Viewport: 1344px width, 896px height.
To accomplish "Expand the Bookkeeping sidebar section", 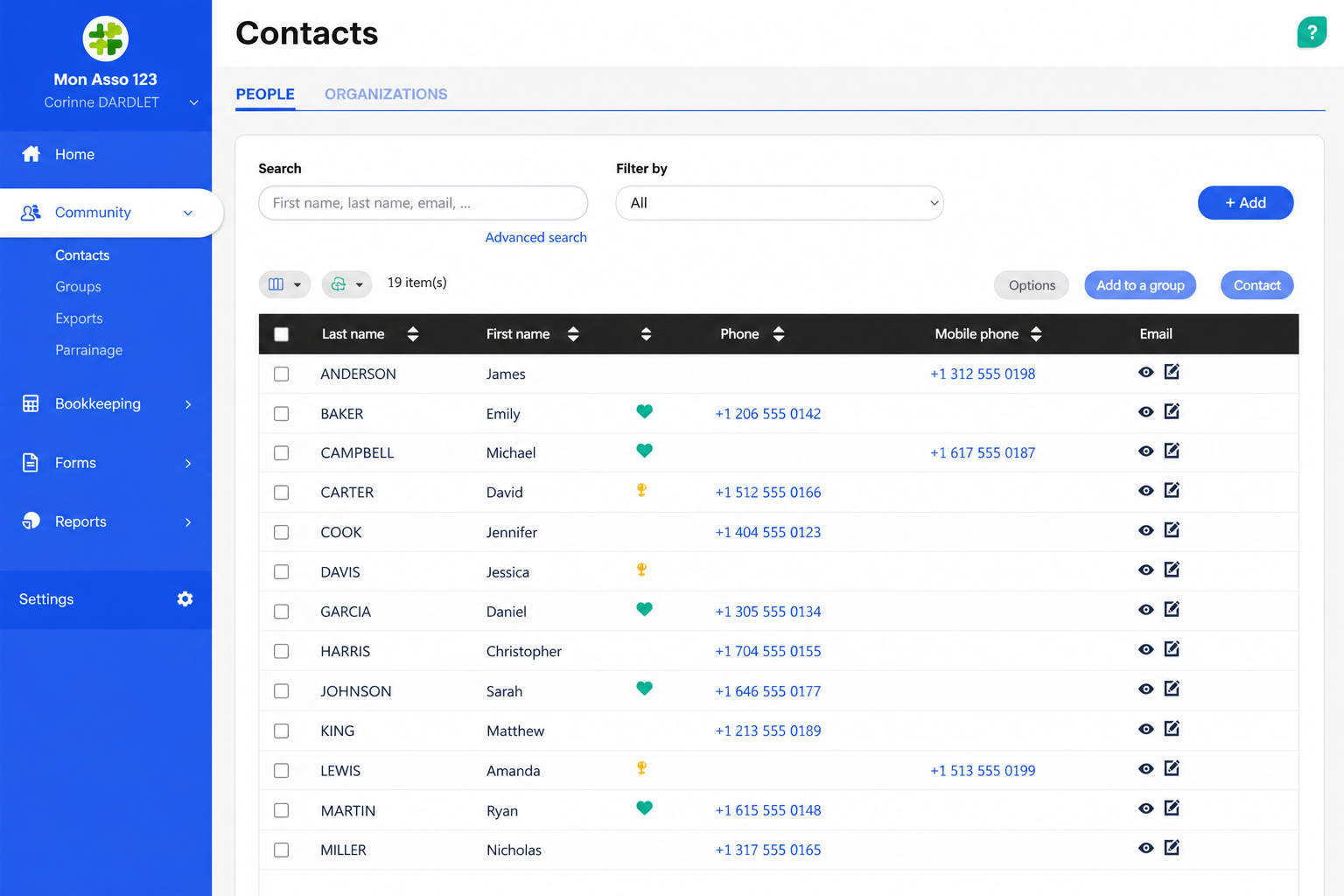I will coord(106,403).
